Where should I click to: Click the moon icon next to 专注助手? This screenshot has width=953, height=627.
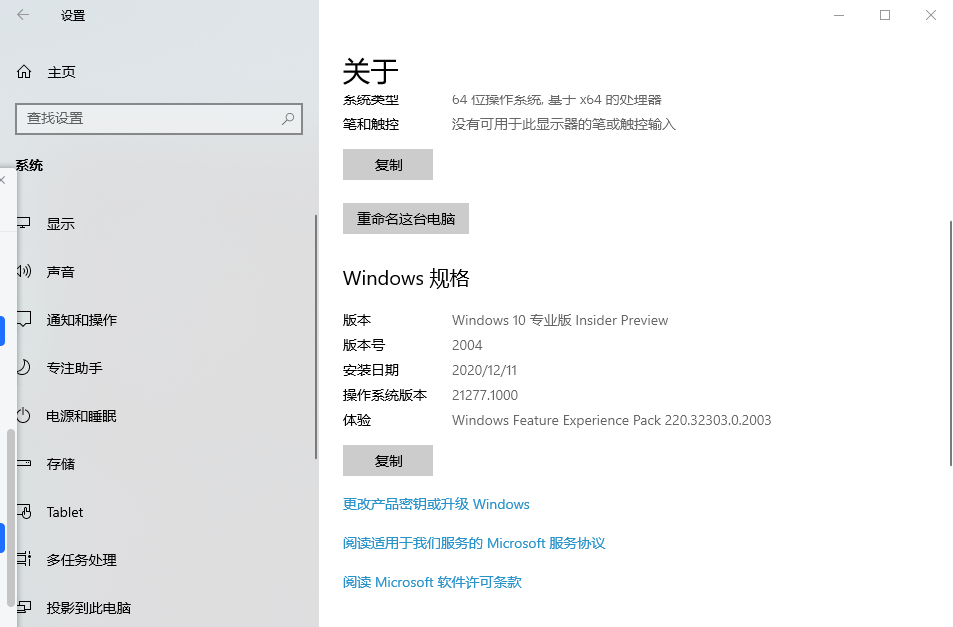24,367
